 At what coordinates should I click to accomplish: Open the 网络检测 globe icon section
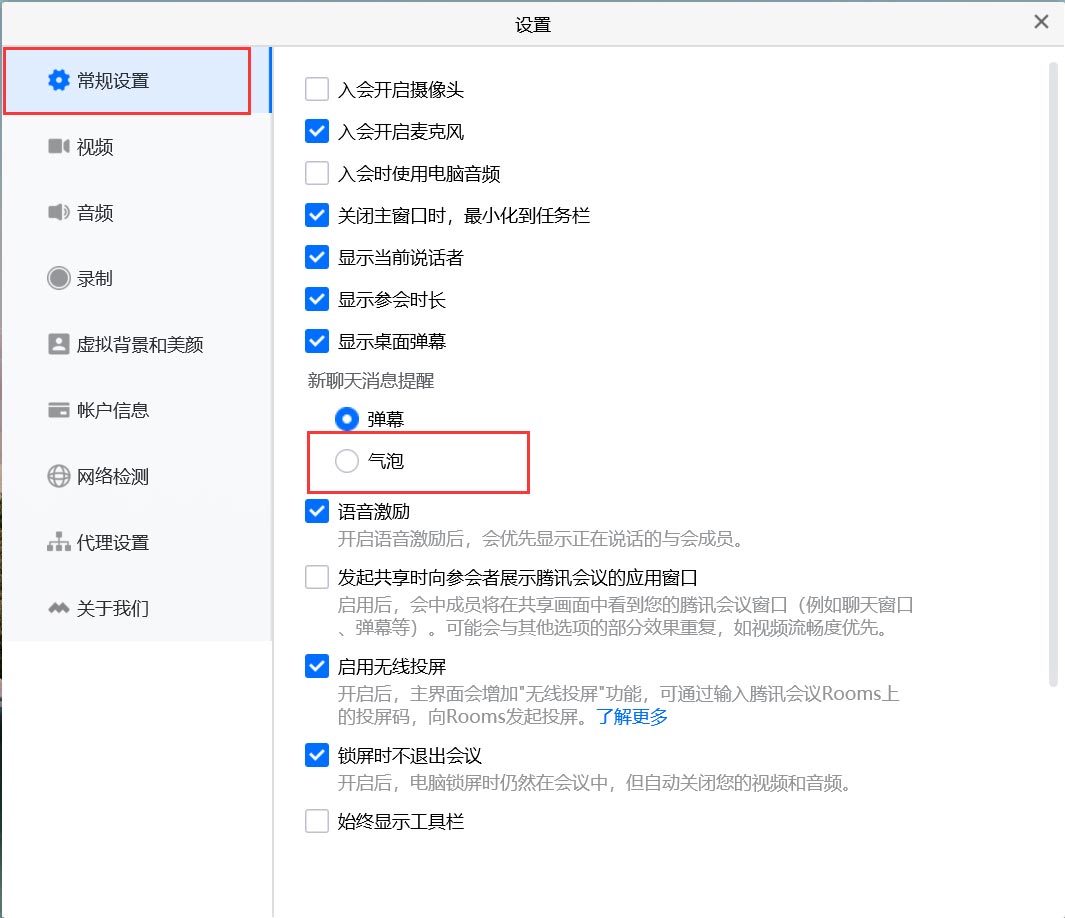58,476
